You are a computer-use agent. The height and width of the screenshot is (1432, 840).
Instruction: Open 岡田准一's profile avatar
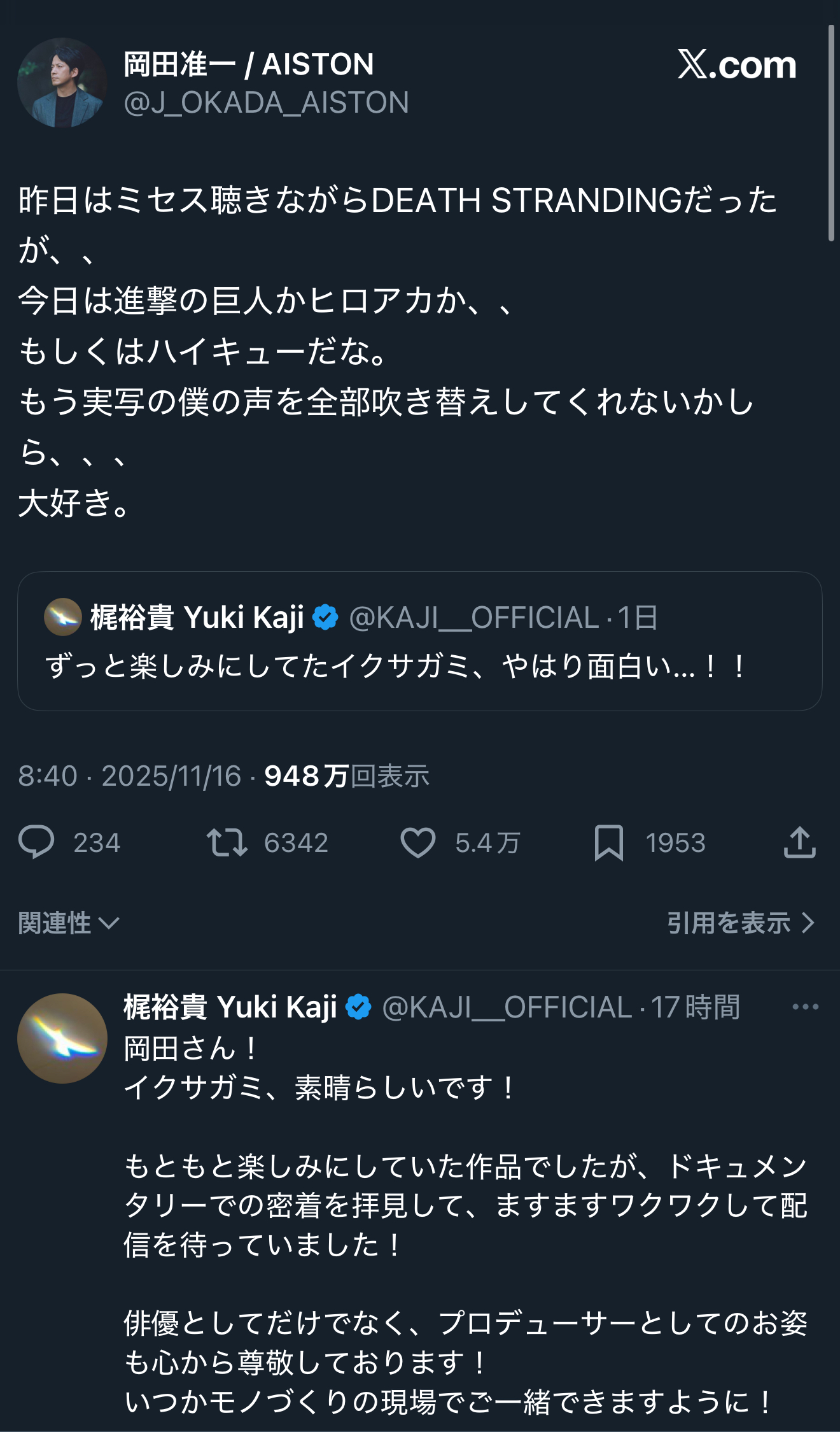pos(62,83)
